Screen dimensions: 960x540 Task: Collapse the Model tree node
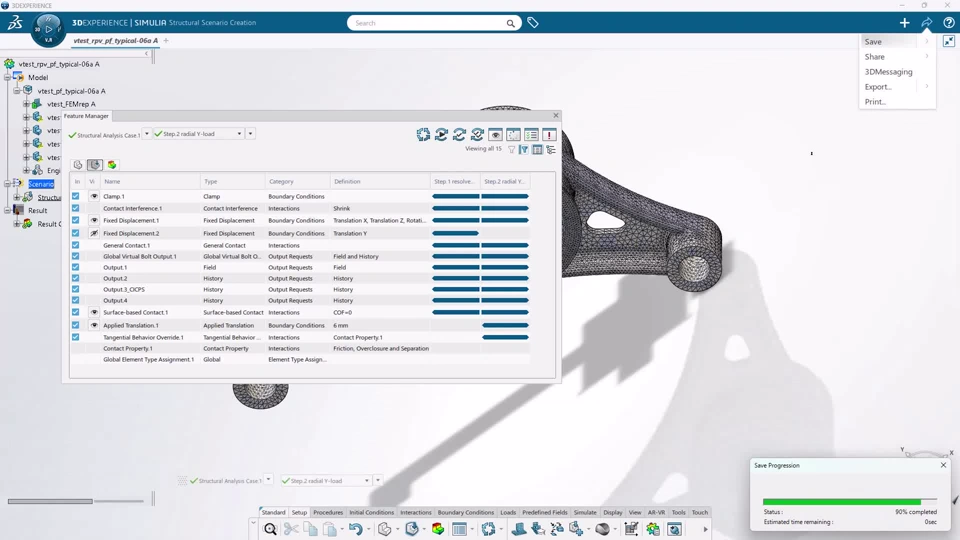7,78
